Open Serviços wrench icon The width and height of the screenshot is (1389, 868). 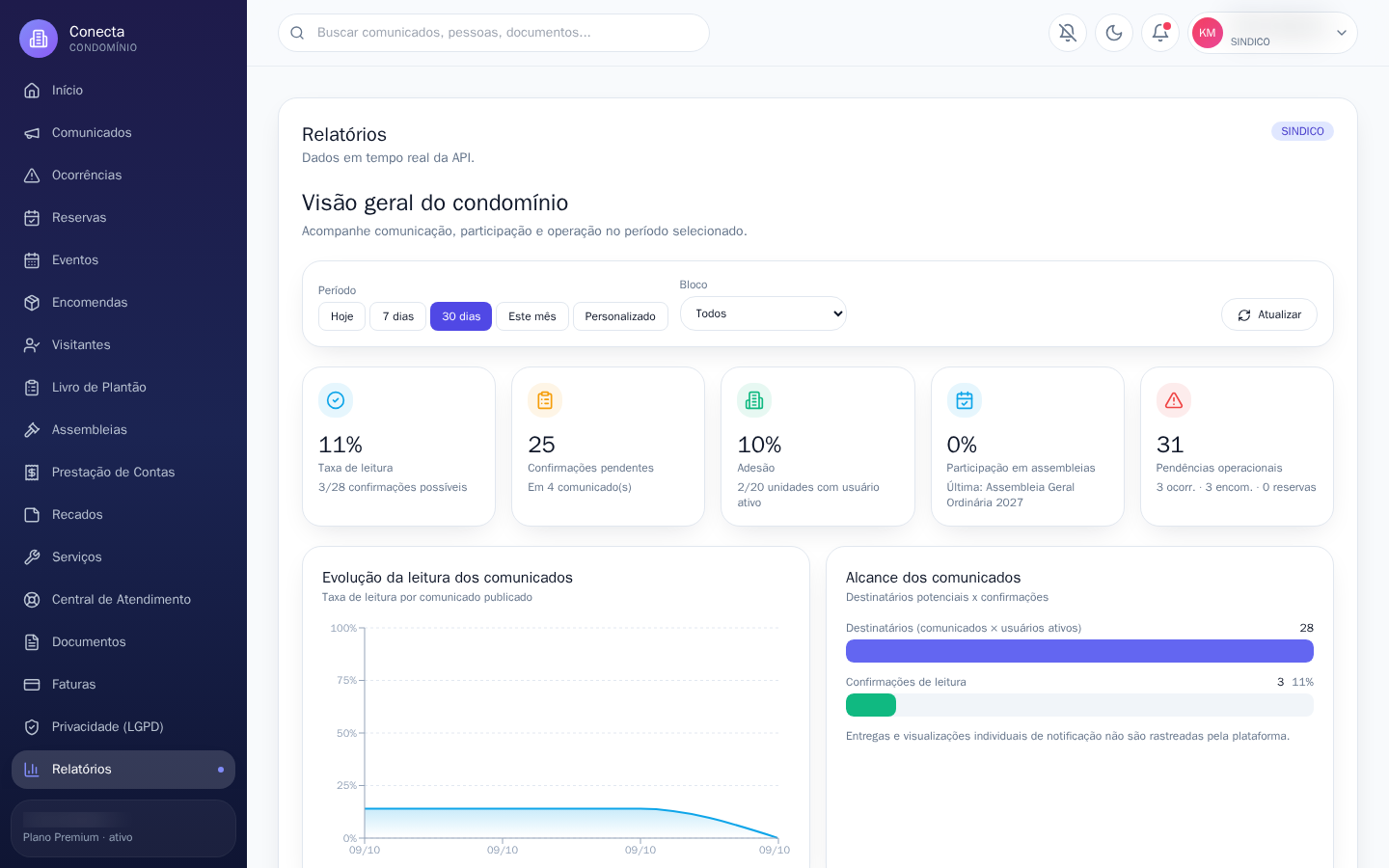(x=32, y=557)
